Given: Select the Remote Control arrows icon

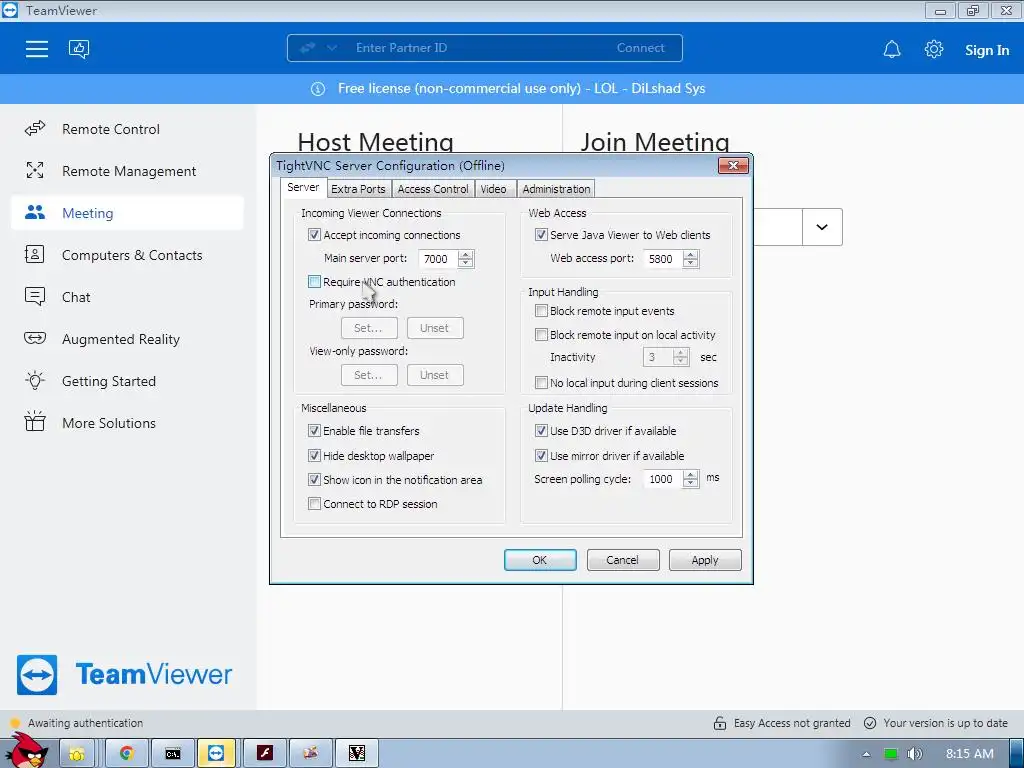Looking at the screenshot, I should 35,129.
